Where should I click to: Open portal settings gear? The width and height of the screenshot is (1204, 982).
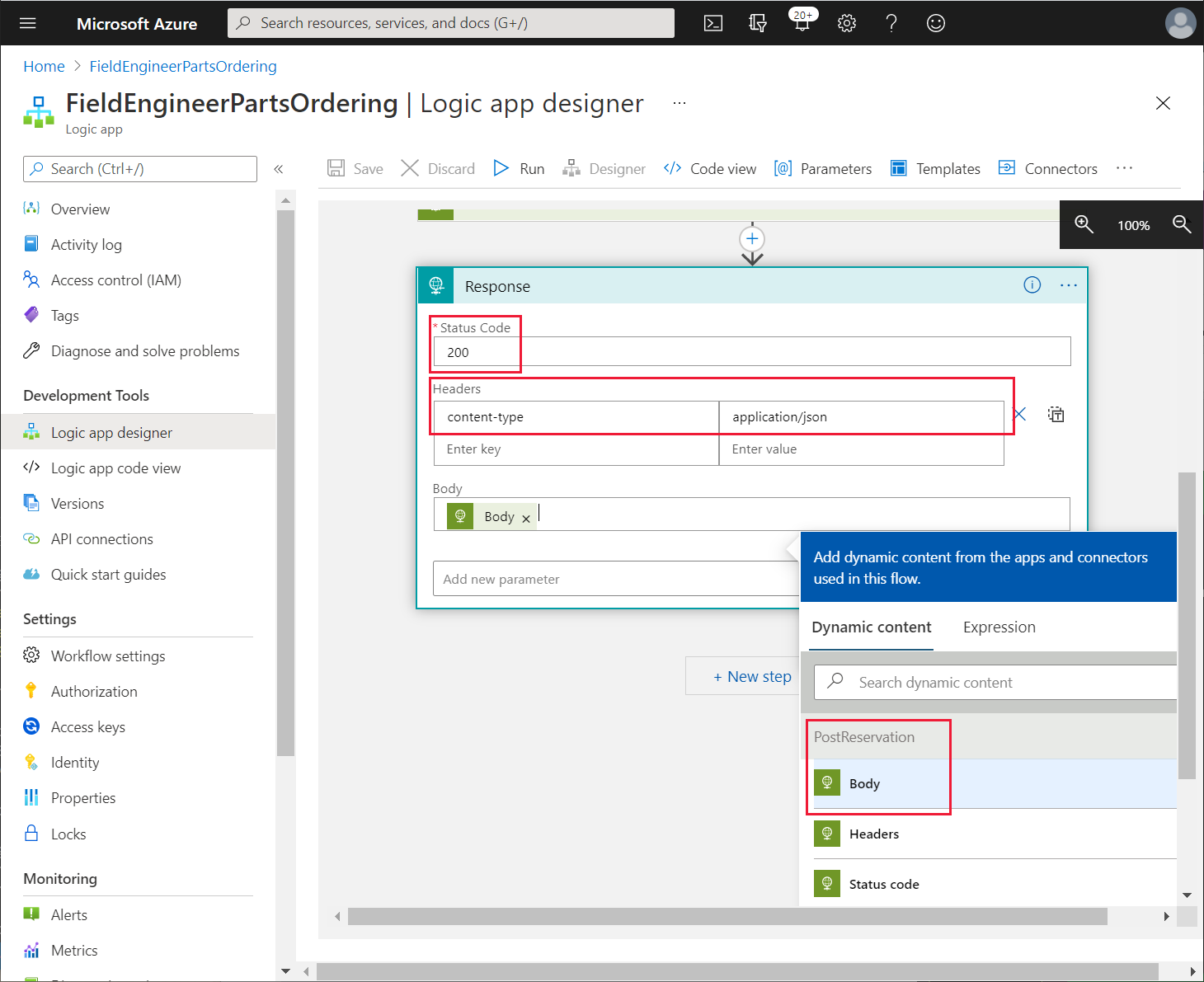coord(847,23)
